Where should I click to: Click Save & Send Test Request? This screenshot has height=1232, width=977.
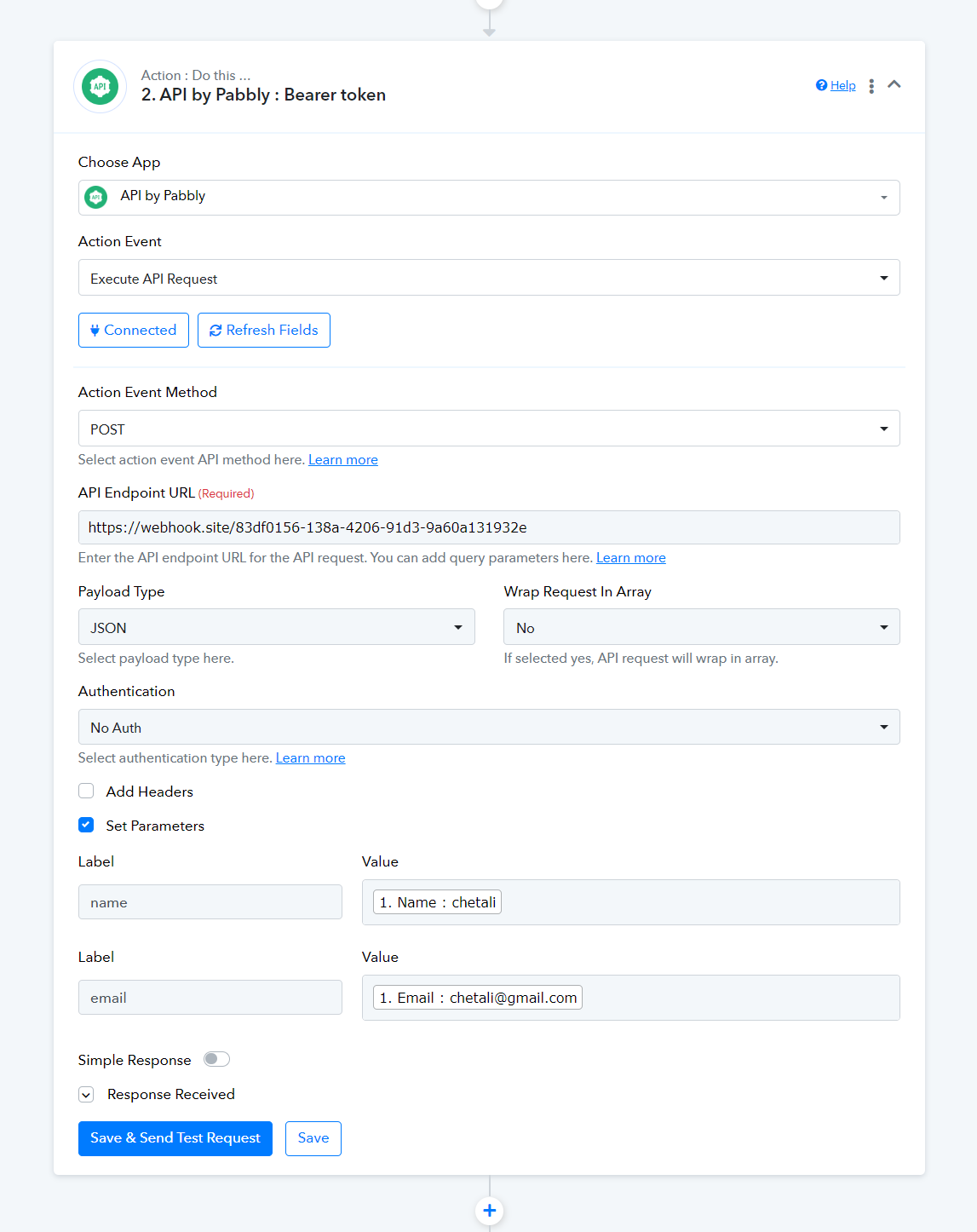[x=175, y=1138]
